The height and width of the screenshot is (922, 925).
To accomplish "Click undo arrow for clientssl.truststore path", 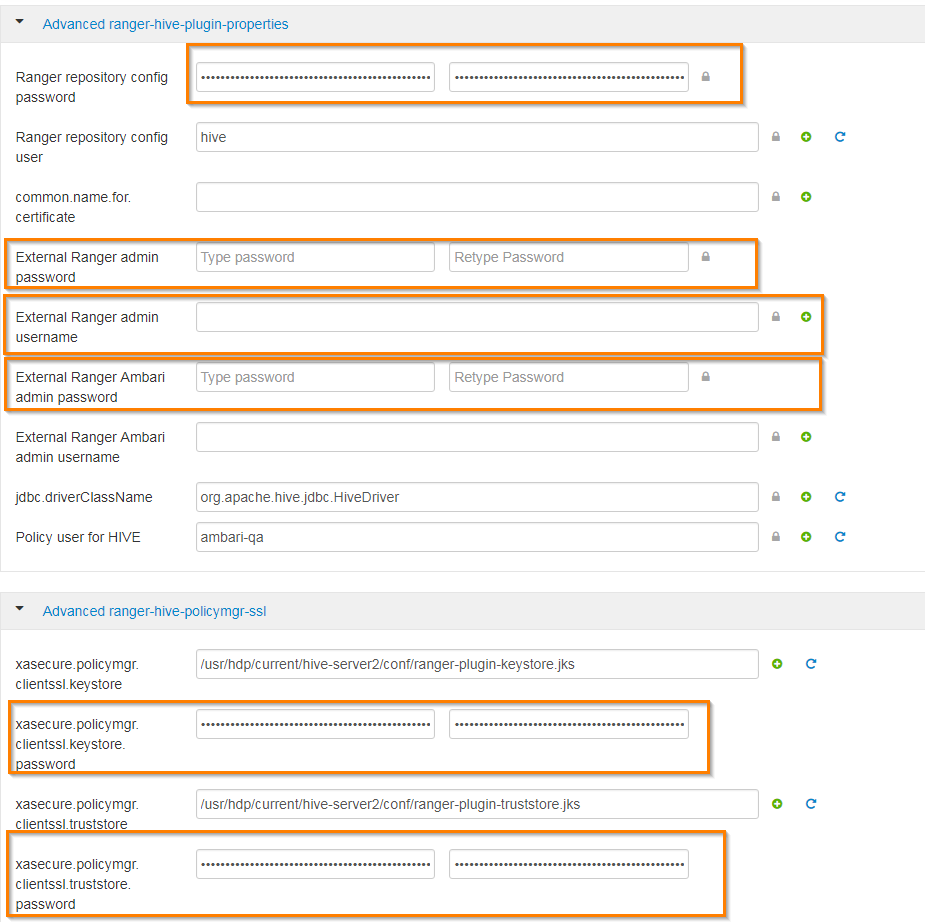I will tap(811, 804).
